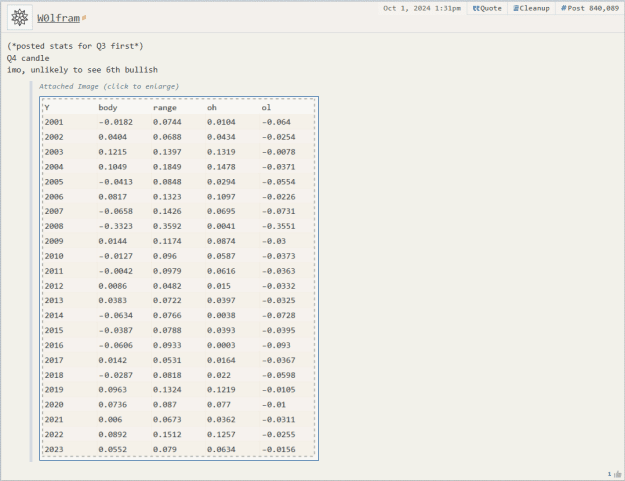
Task: Click the range value 0.1512
Action: point(167,435)
